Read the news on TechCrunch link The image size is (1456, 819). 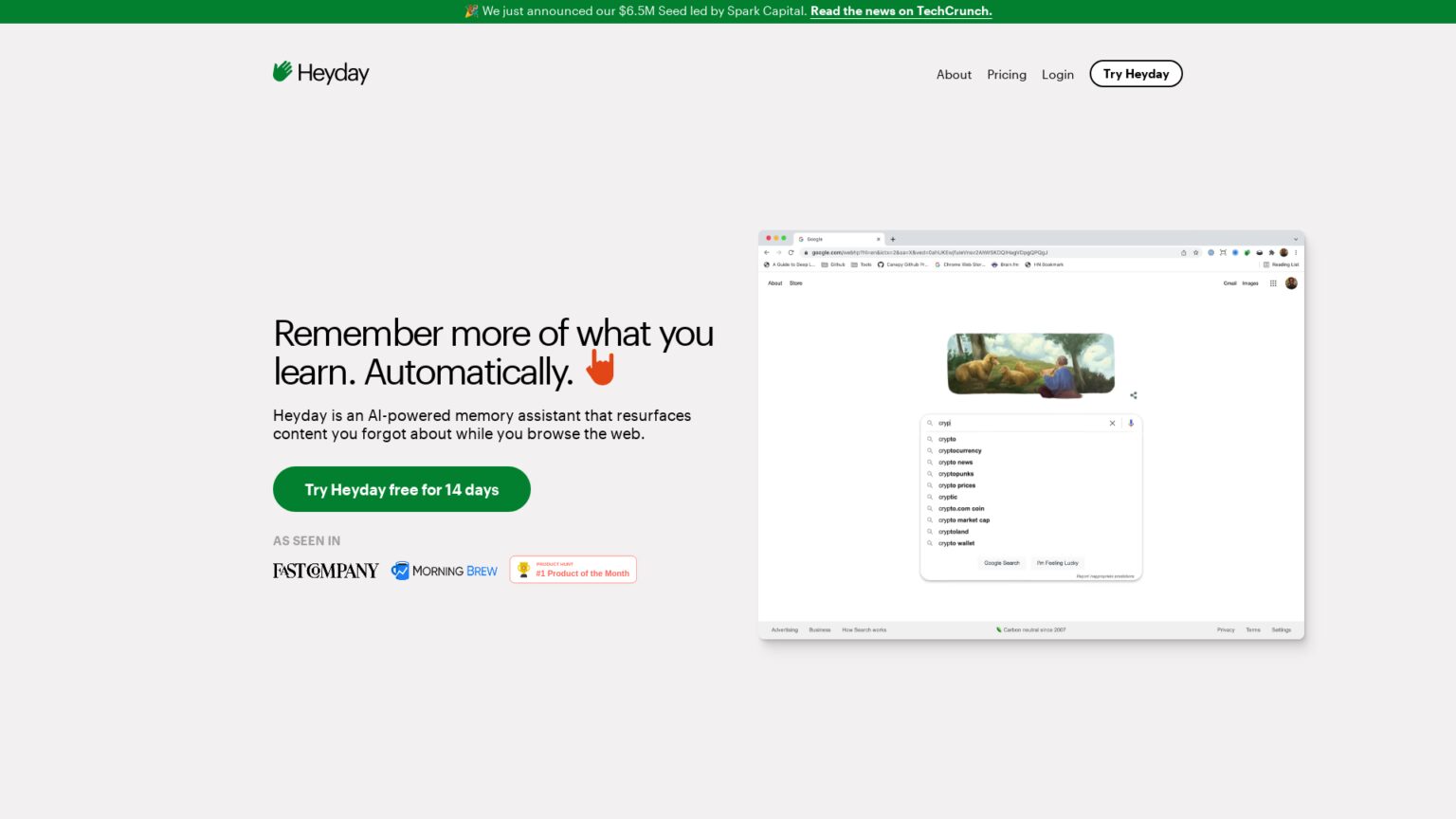(901, 11)
